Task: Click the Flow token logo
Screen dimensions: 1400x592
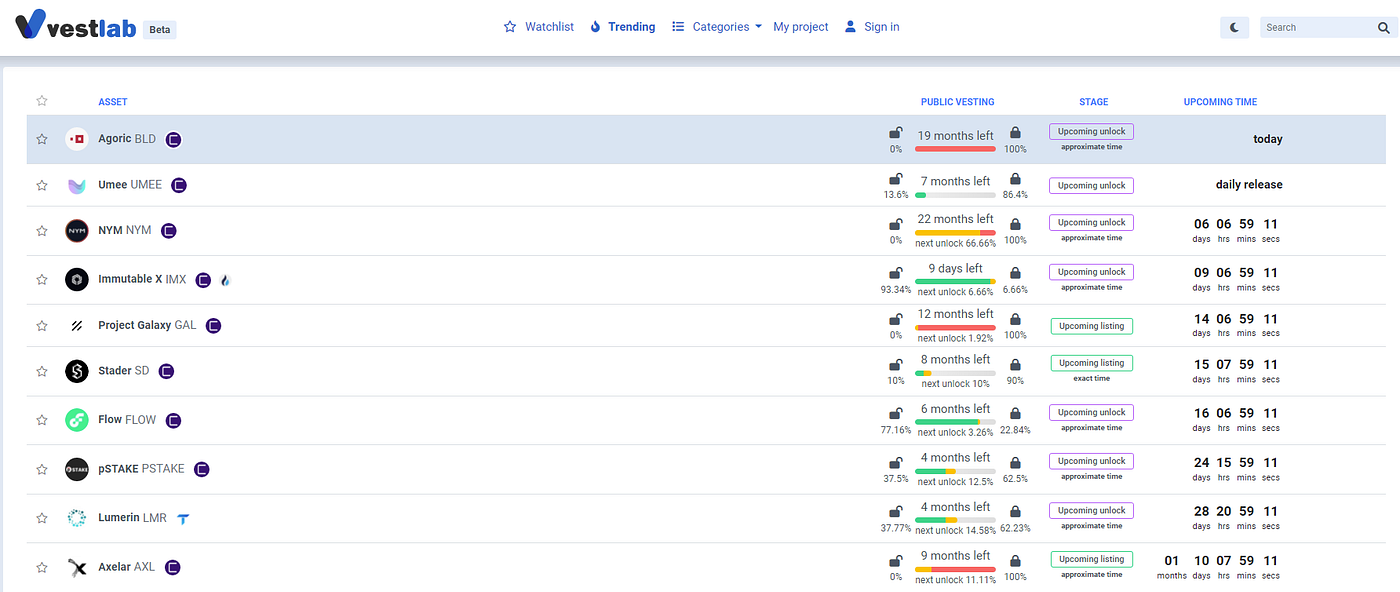Action: tap(77, 420)
